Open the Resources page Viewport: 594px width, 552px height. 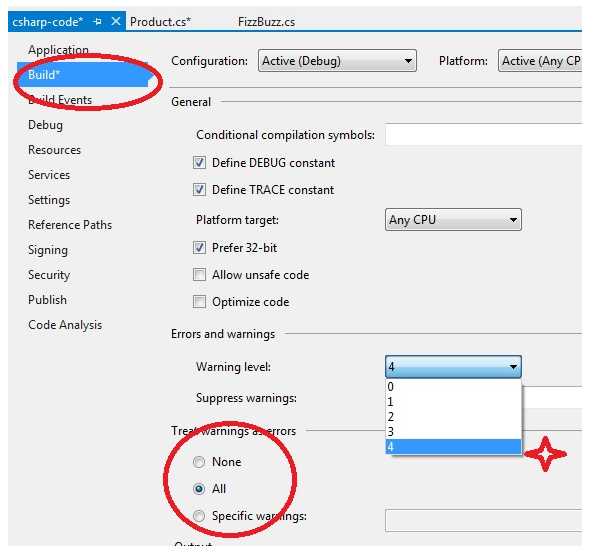pos(55,150)
